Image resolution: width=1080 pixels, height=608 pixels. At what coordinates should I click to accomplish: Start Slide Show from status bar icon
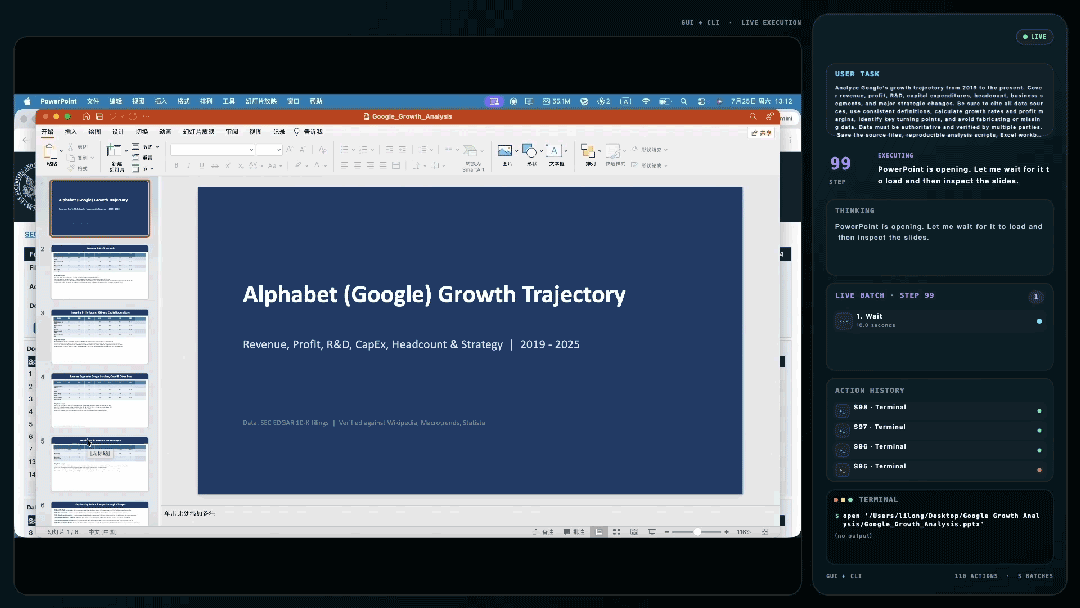652,532
